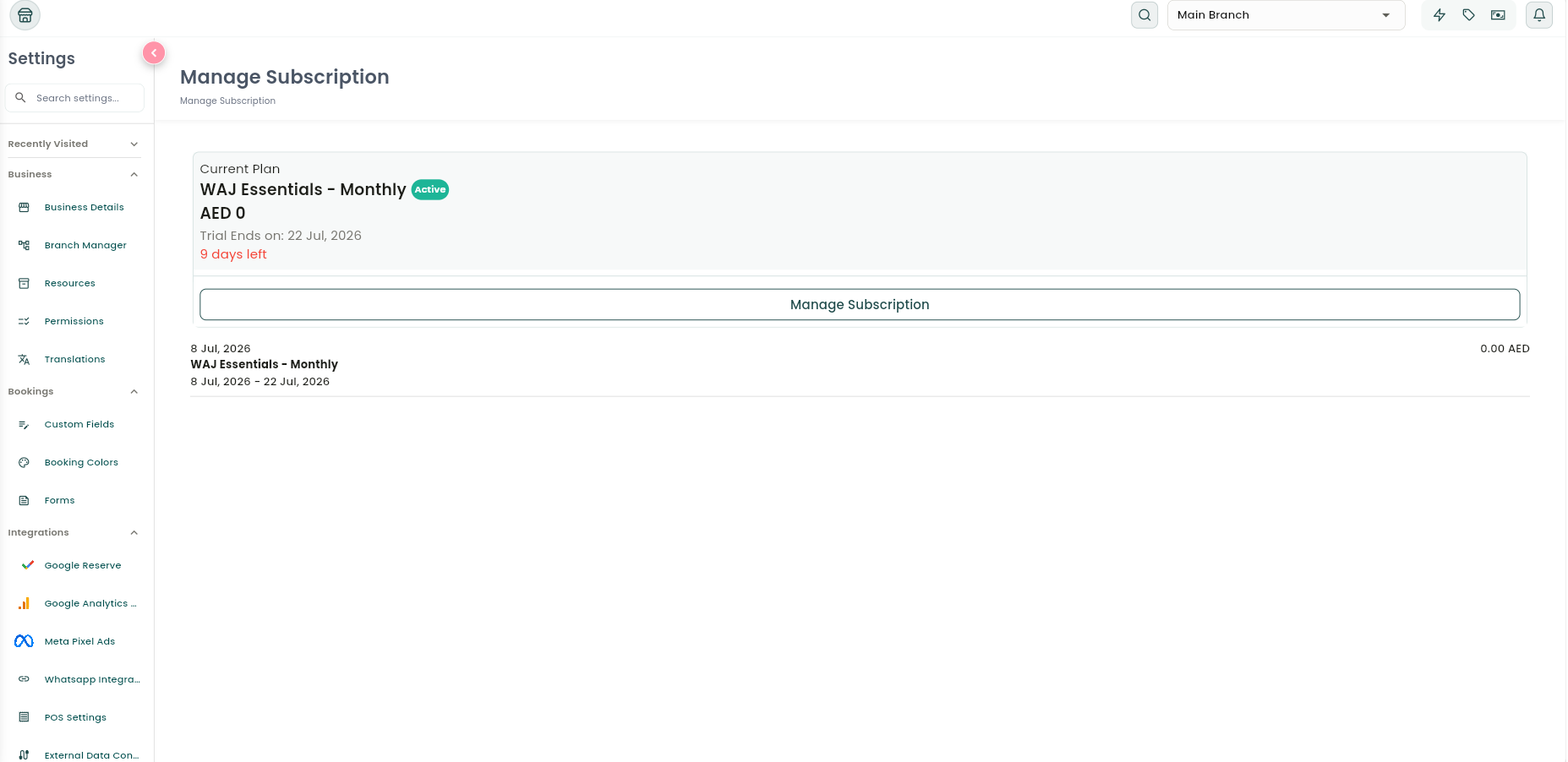Collapse the Bookings section

[74, 392]
